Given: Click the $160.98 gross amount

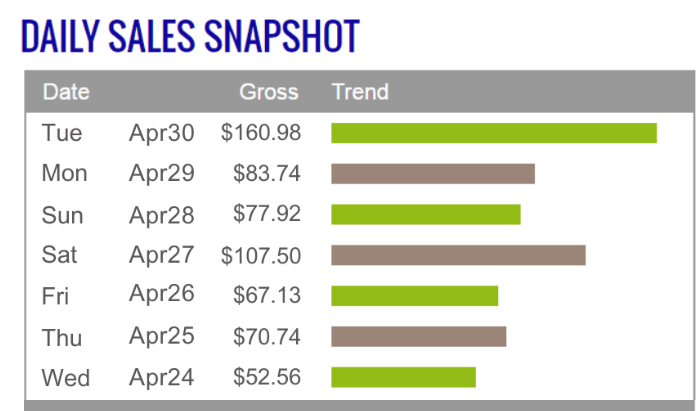Looking at the screenshot, I should tap(261, 133).
